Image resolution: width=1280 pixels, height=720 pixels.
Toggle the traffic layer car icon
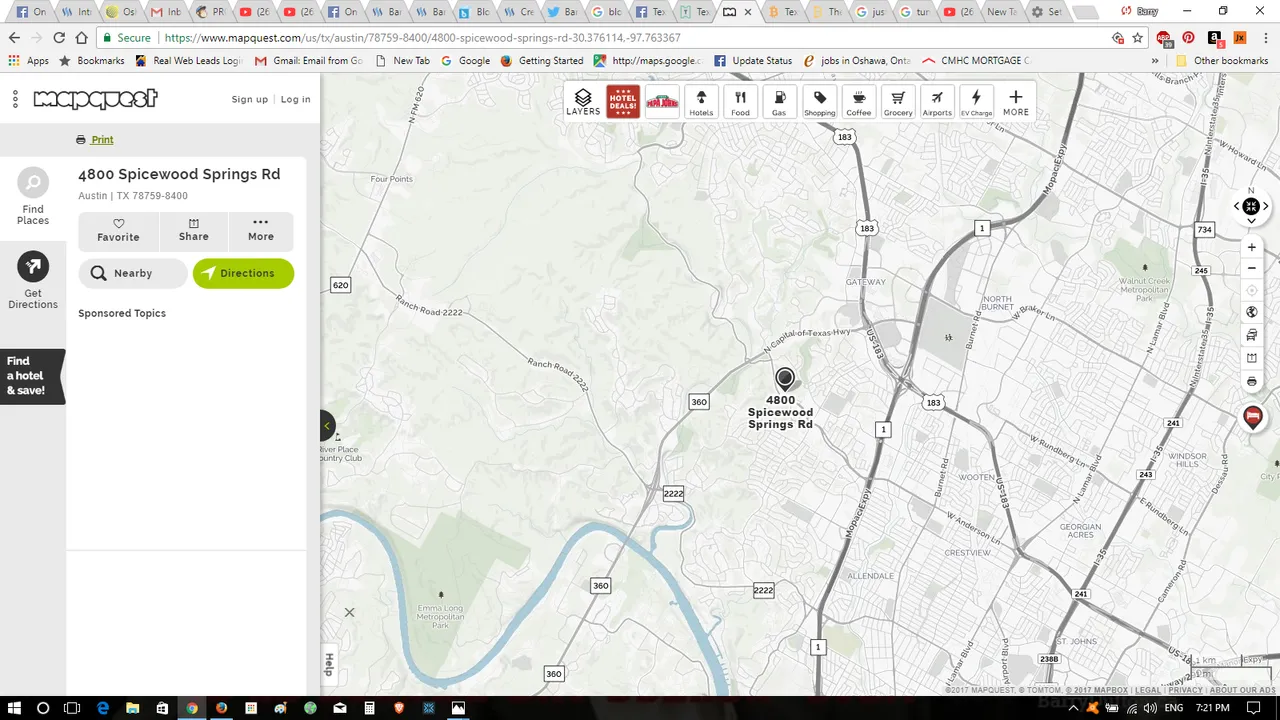click(1251, 336)
